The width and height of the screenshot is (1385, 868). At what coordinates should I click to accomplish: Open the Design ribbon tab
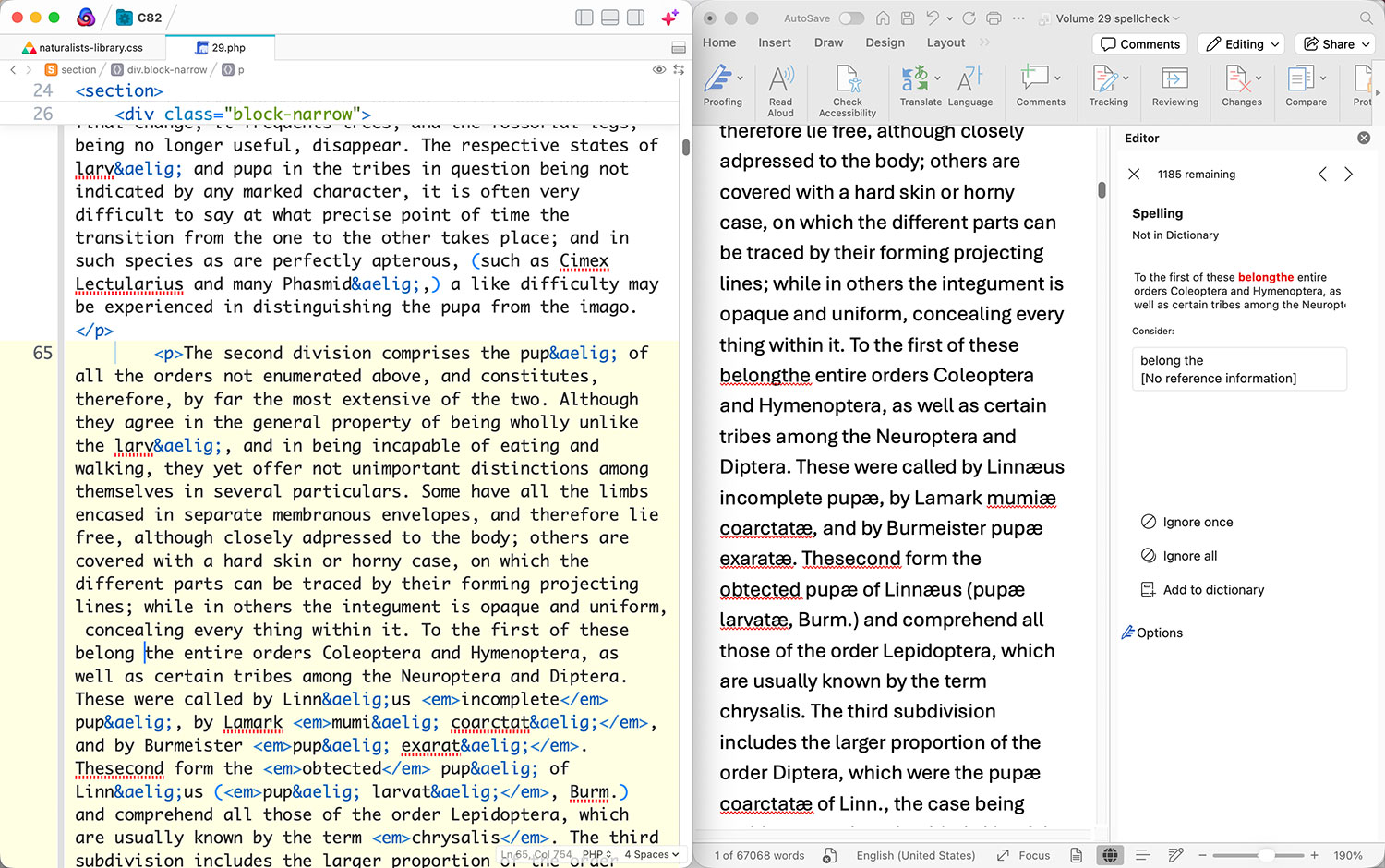point(885,42)
